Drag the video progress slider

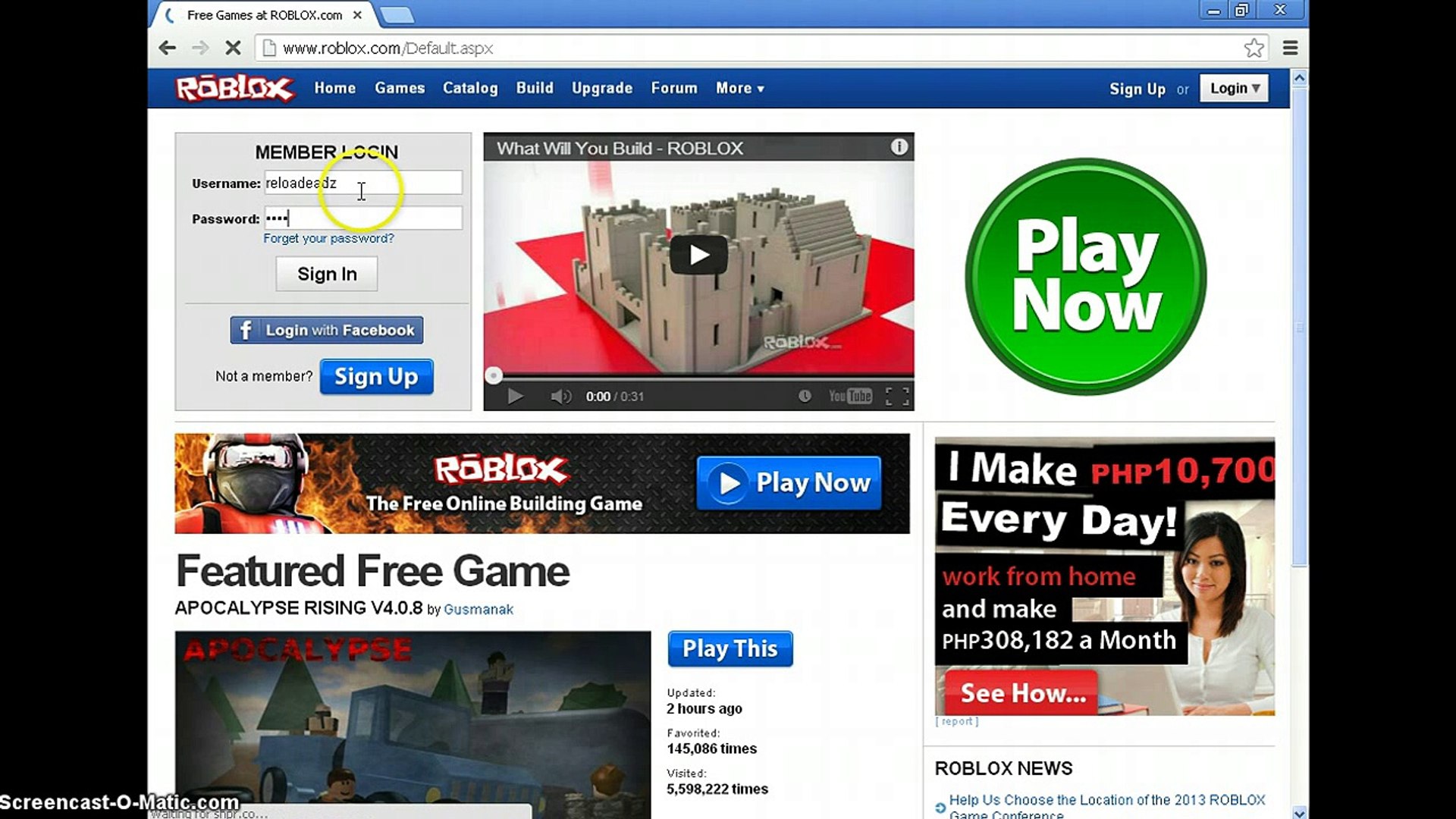pos(493,377)
